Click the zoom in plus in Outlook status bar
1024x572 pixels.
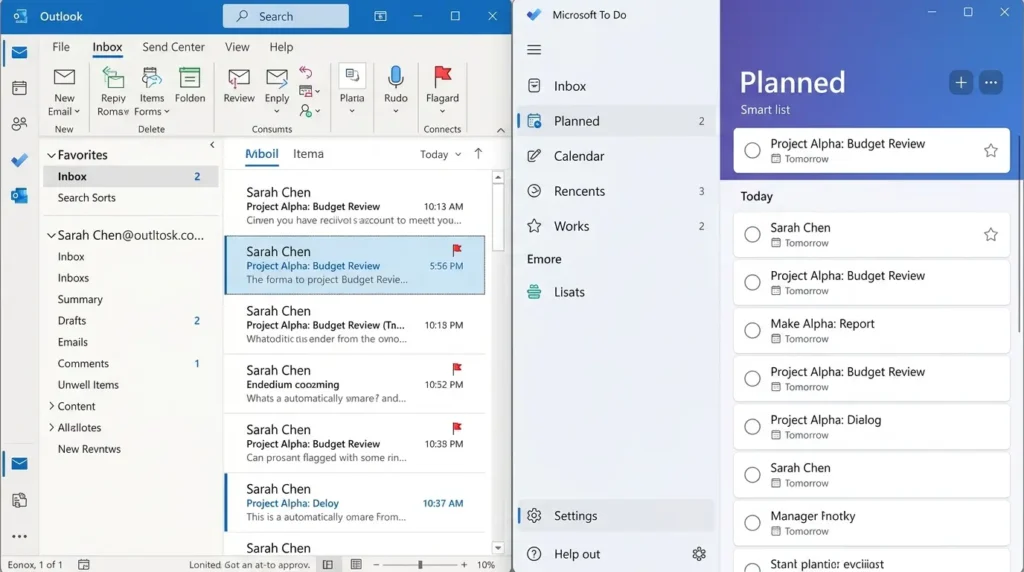click(x=464, y=564)
